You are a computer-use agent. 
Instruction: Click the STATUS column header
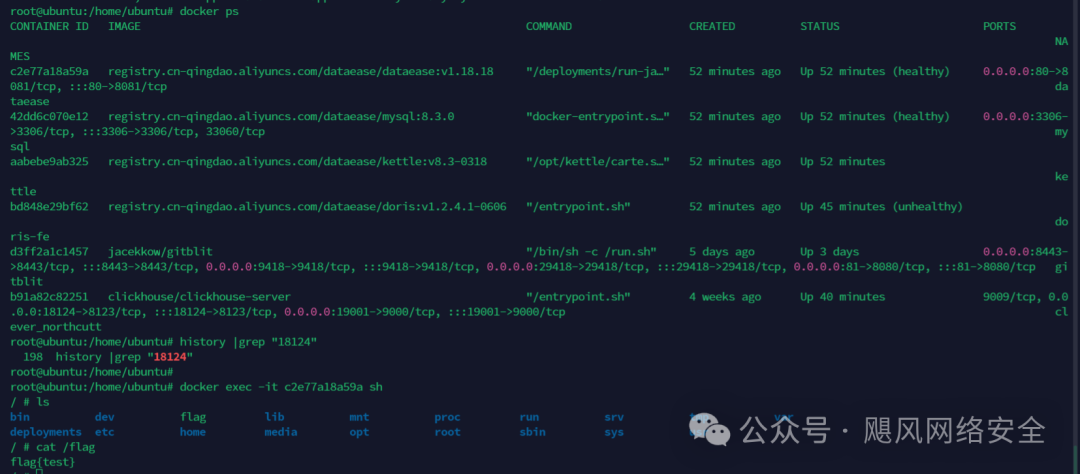pyautogui.click(x=820, y=26)
